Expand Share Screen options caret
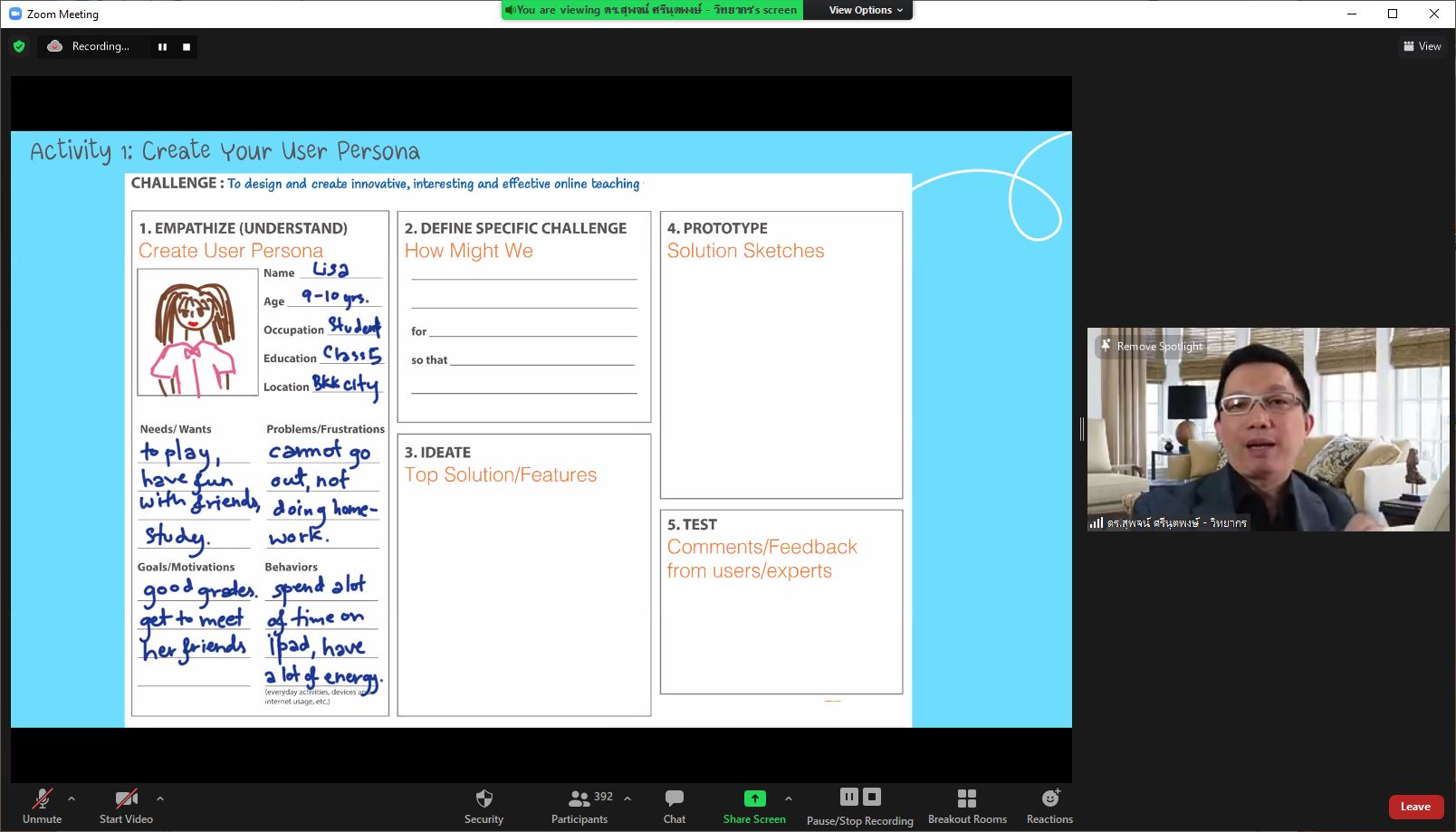 [789, 799]
